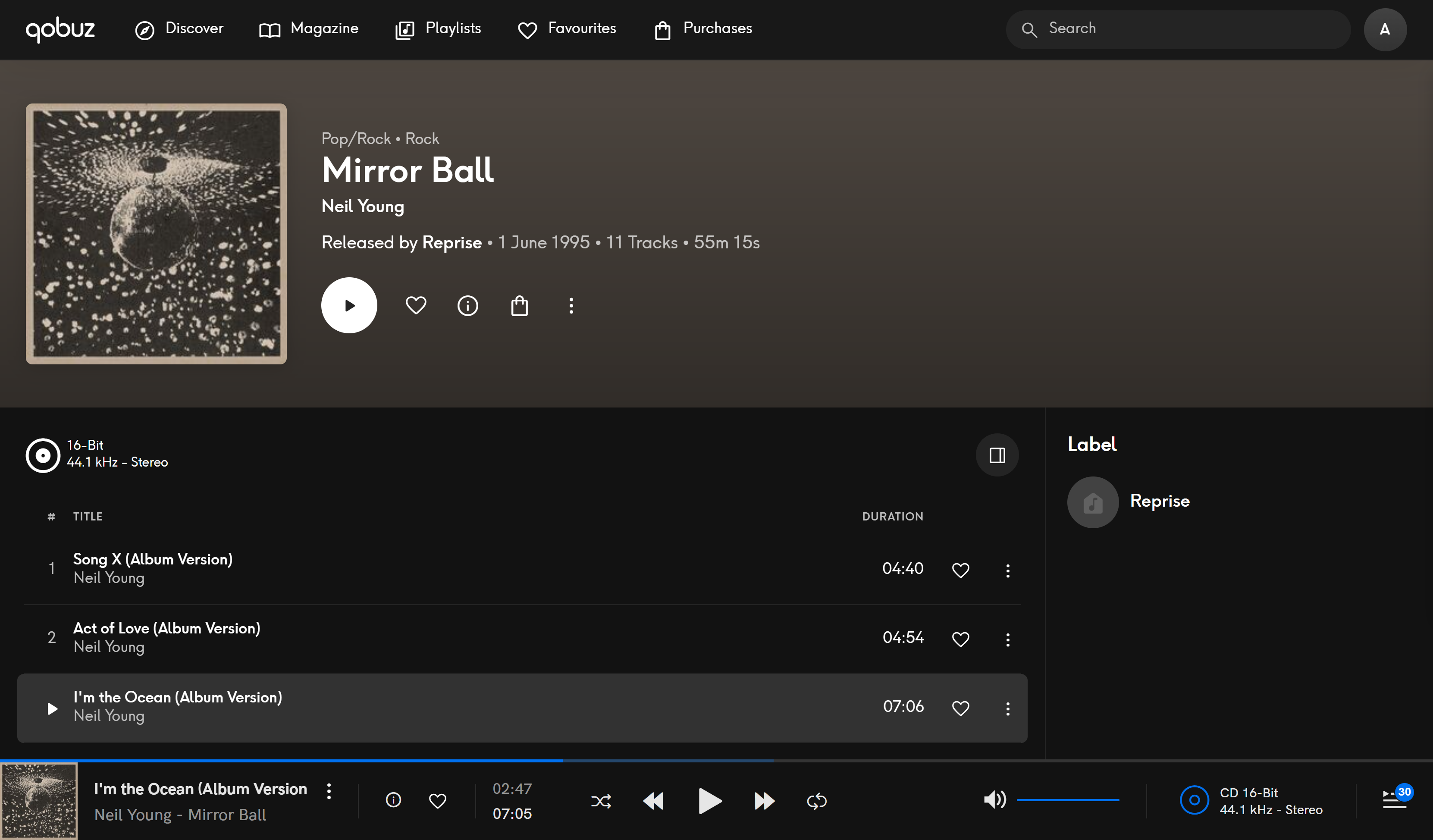Open Reprise link in release line
The width and height of the screenshot is (1433, 840).
point(452,242)
